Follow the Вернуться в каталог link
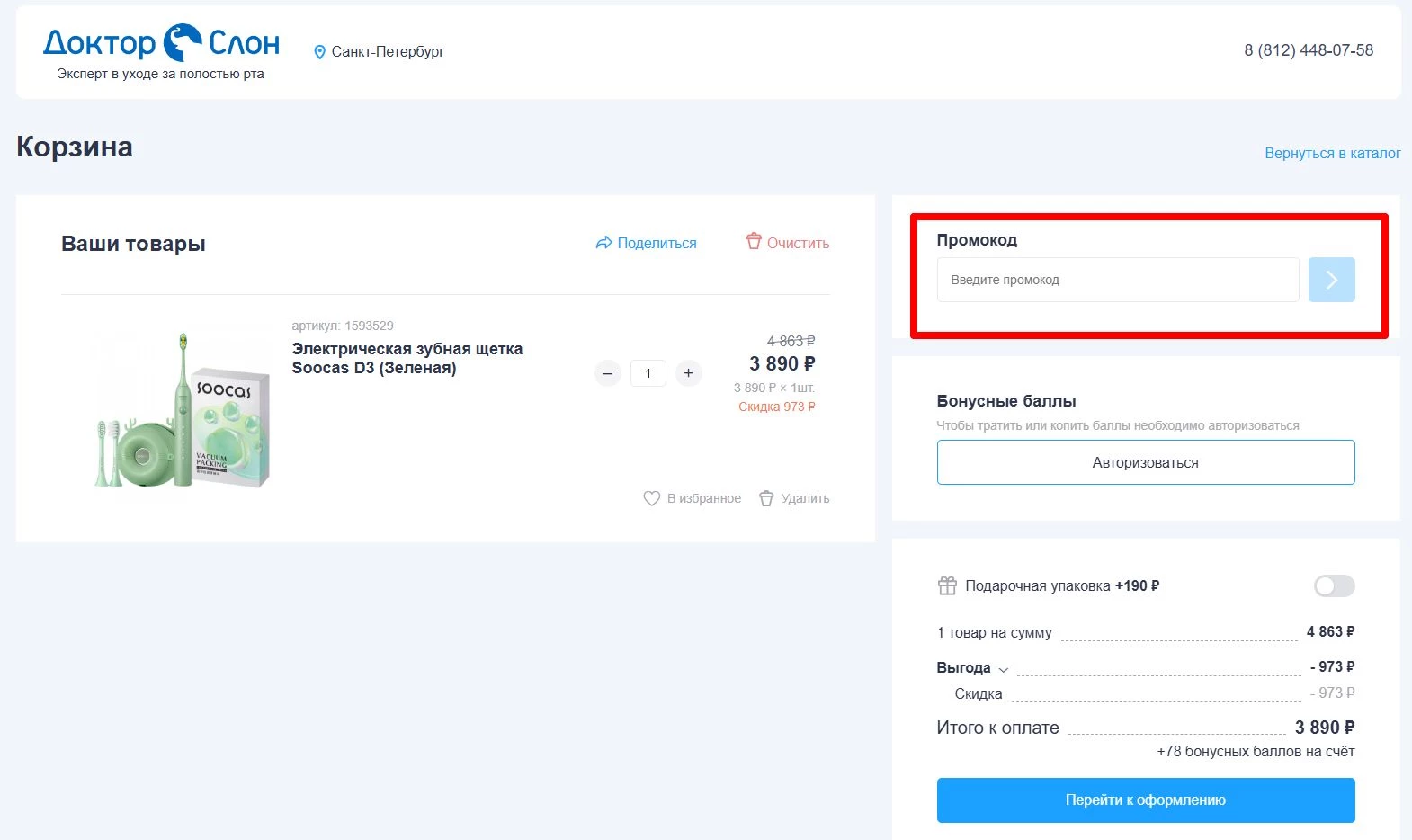The width and height of the screenshot is (1412, 840). tap(1332, 153)
